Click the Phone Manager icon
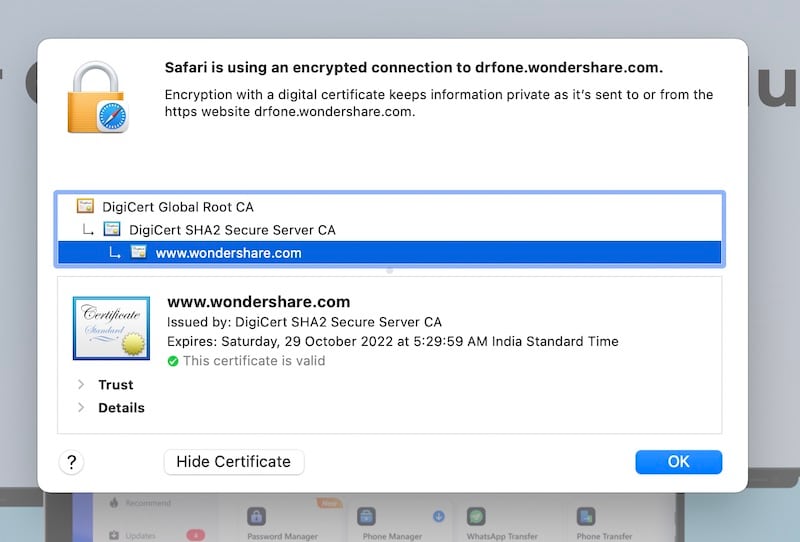This screenshot has width=800, height=542. [366, 517]
